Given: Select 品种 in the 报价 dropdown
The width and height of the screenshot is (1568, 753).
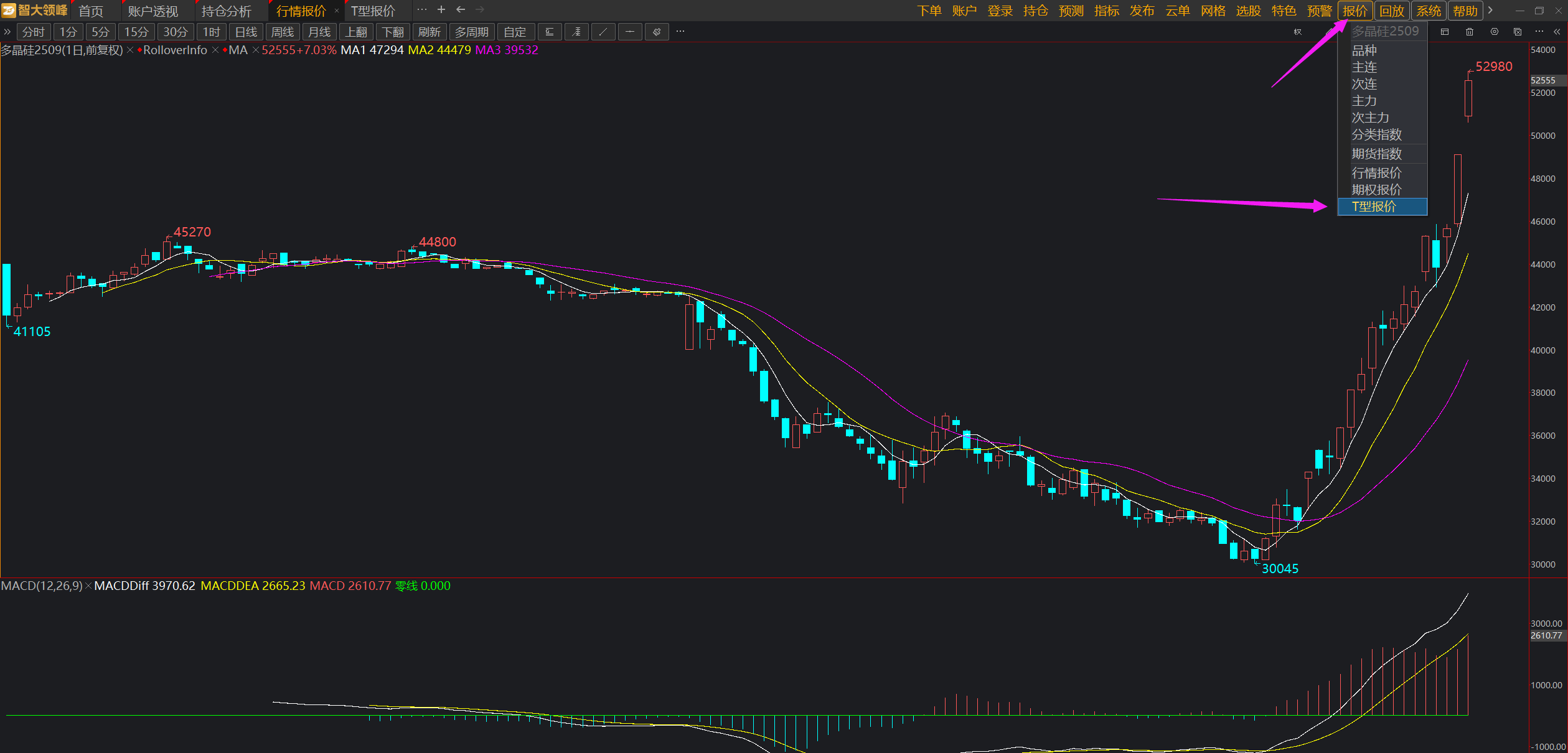Looking at the screenshot, I should (1382, 50).
